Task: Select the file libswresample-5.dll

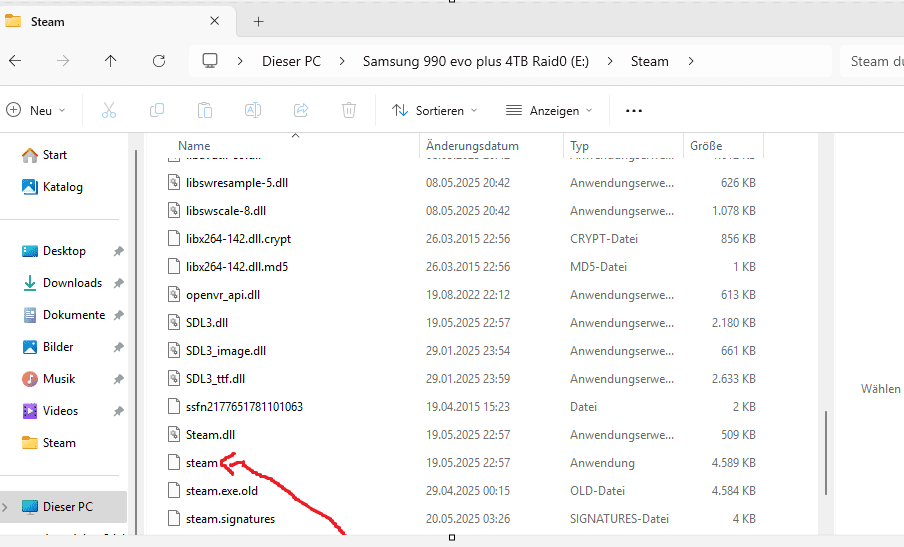Action: (x=236, y=183)
